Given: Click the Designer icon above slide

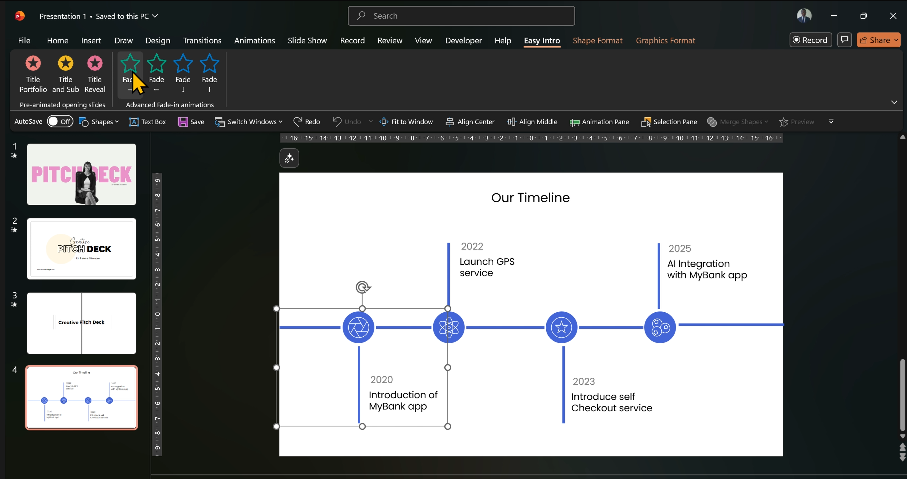Looking at the screenshot, I should pos(288,158).
